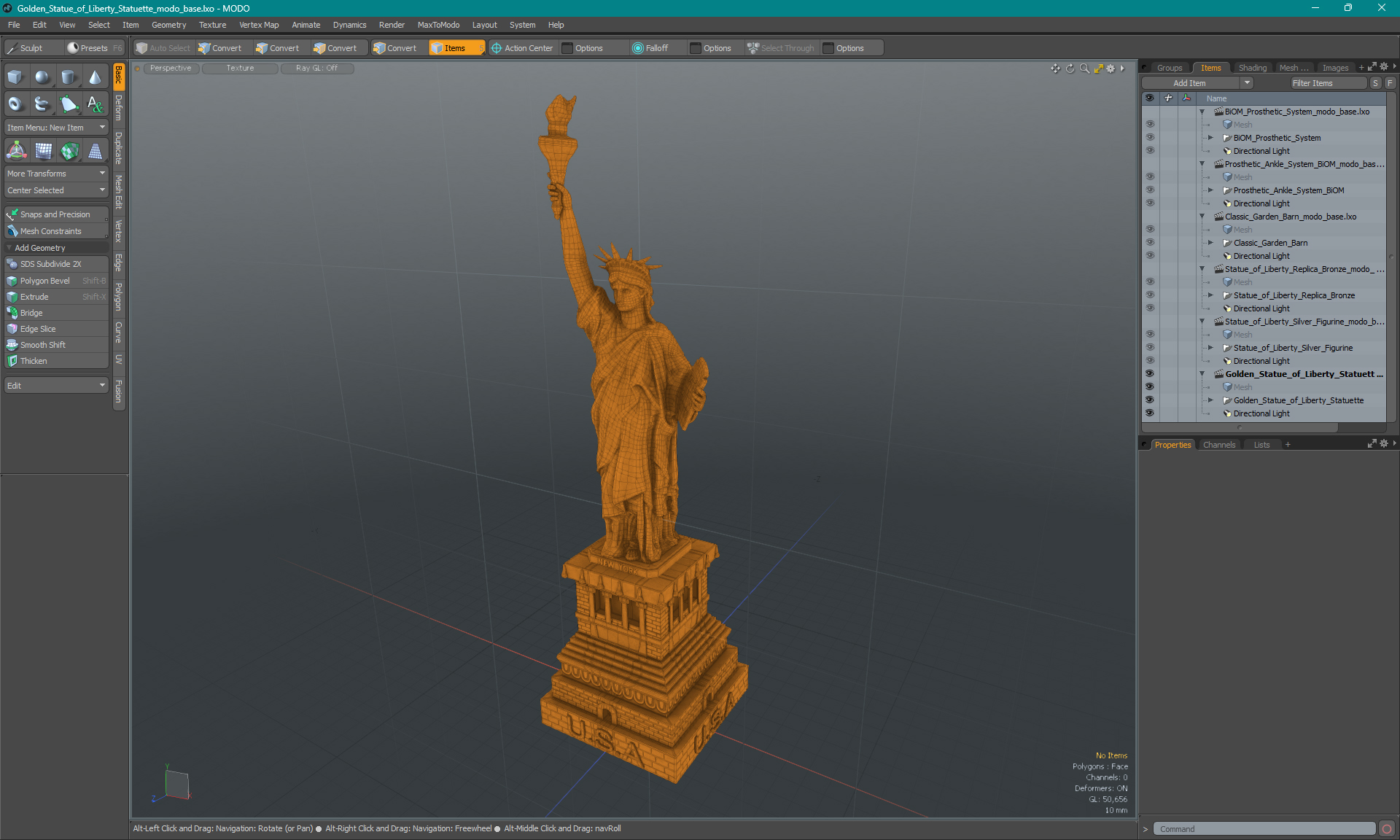The image size is (1400, 840).
Task: Click the Mesh Constraints button
Action: coord(56,231)
